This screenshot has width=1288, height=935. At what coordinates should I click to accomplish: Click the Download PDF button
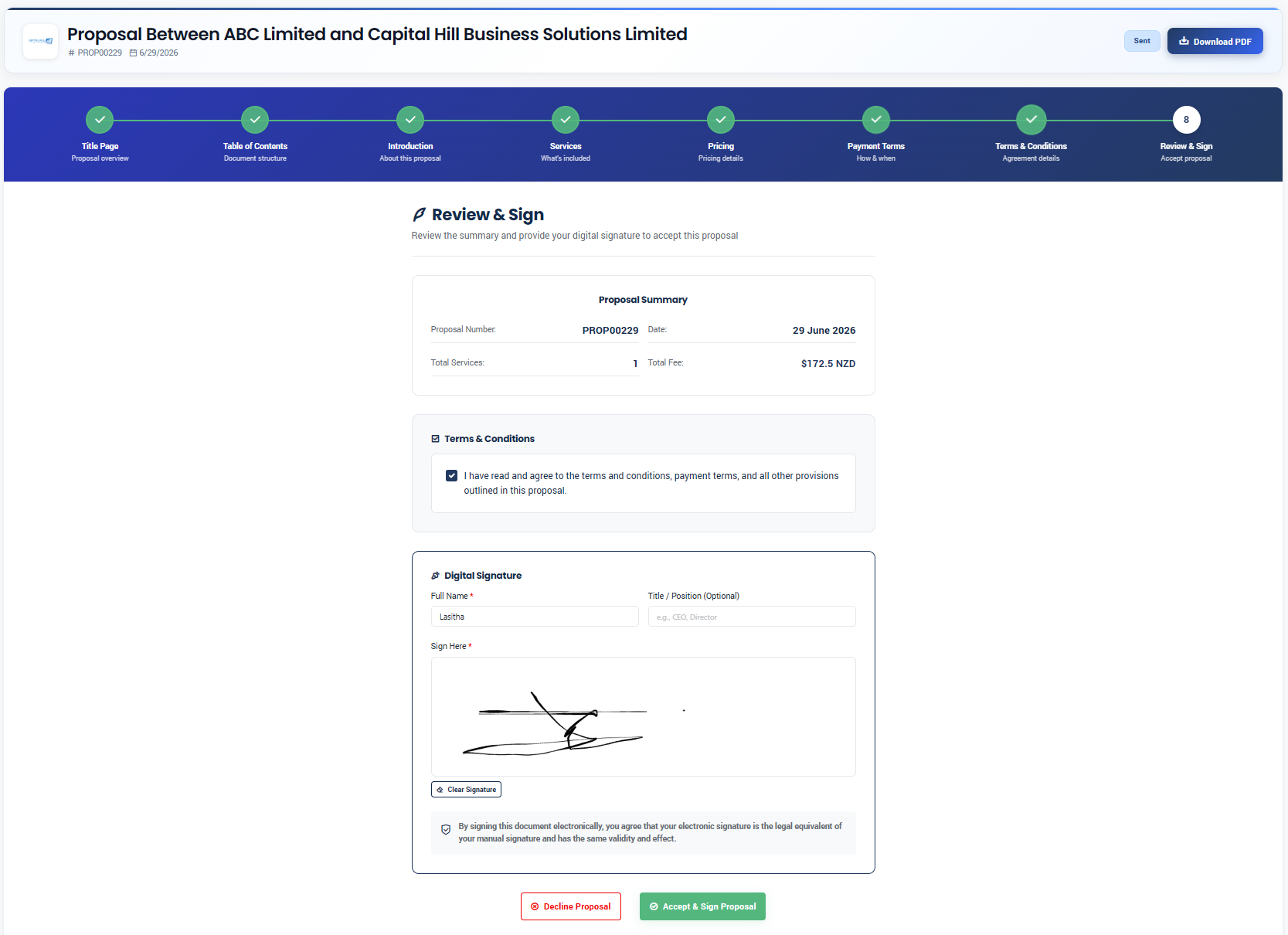(1215, 41)
